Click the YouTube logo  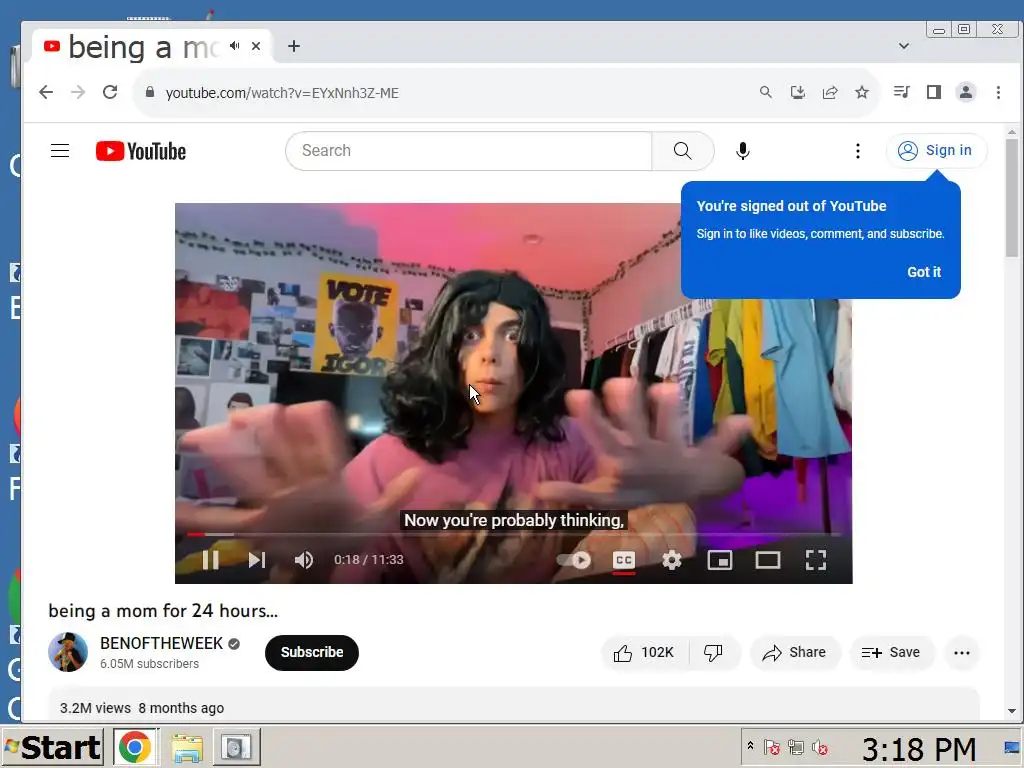(141, 151)
